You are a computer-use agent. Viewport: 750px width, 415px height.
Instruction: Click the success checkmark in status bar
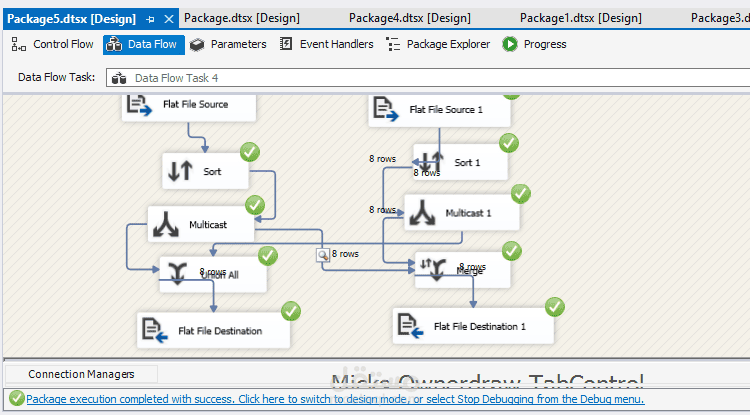16,398
